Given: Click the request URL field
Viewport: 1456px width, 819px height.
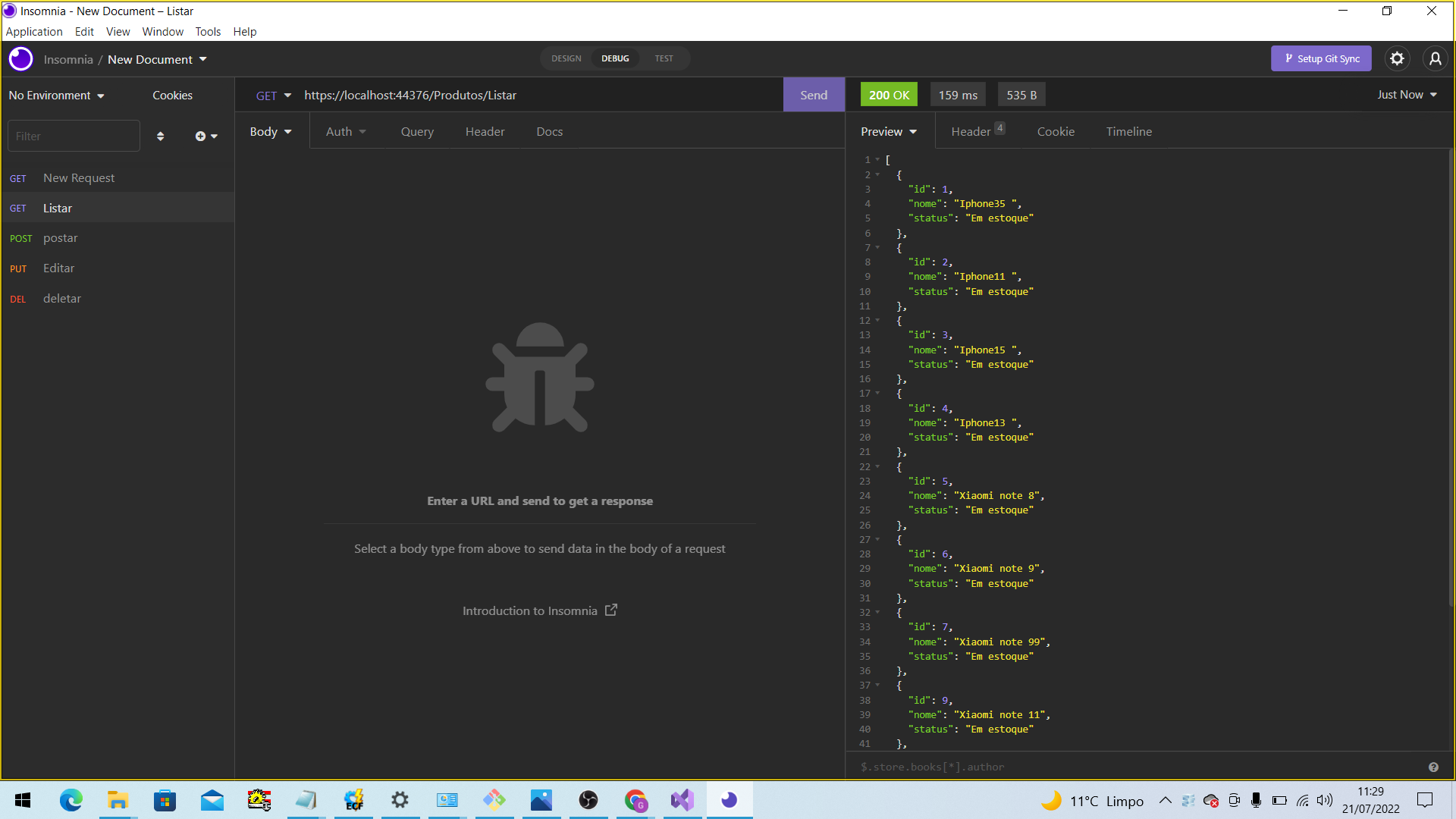Looking at the screenshot, I should tap(540, 96).
